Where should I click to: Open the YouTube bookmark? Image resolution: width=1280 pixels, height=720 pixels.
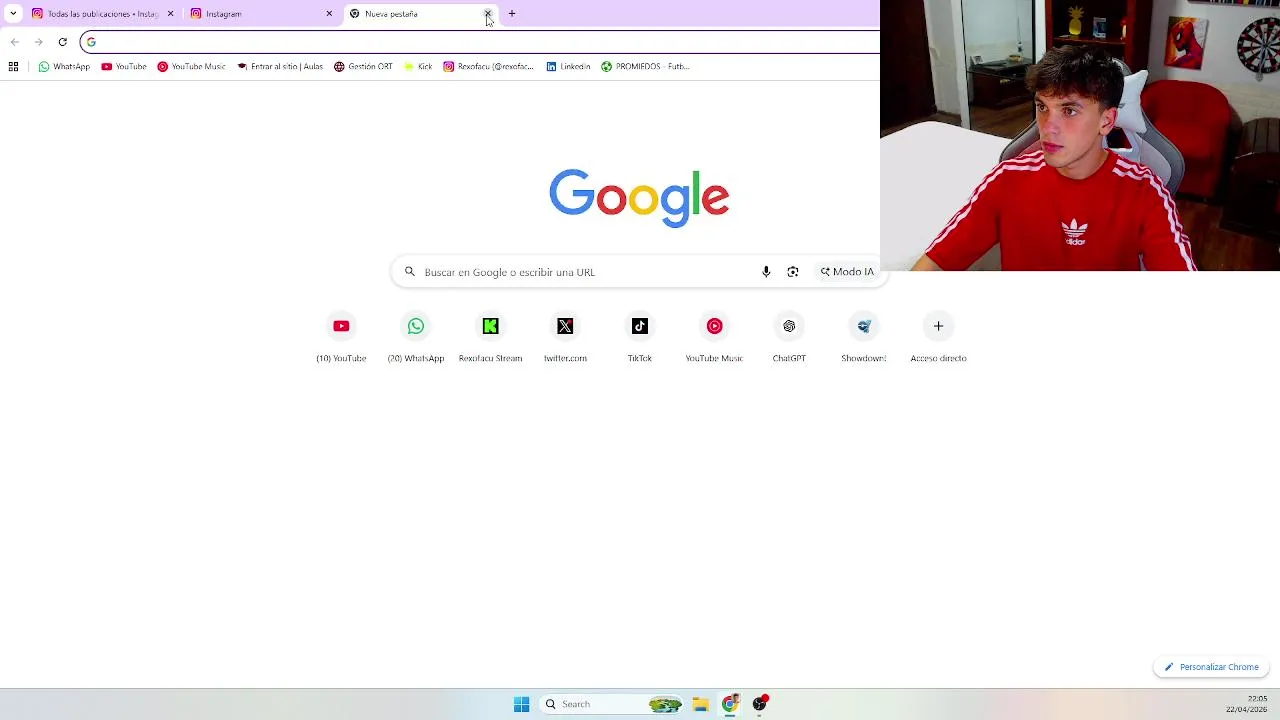pyautogui.click(x=124, y=67)
